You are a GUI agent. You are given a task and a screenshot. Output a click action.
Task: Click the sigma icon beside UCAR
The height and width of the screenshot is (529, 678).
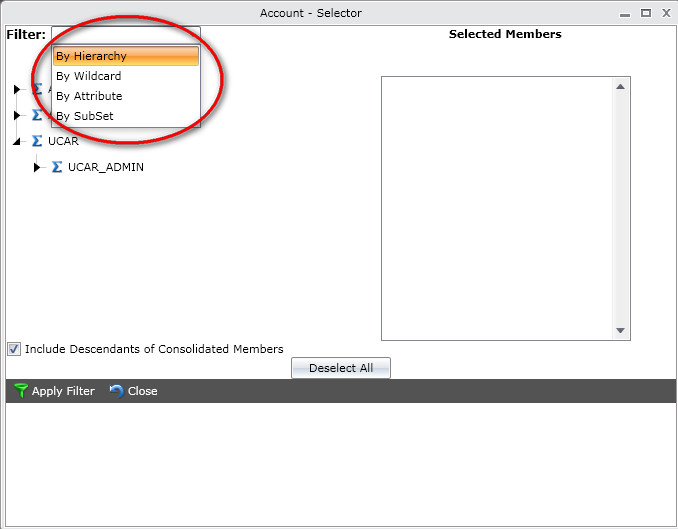(x=37, y=141)
